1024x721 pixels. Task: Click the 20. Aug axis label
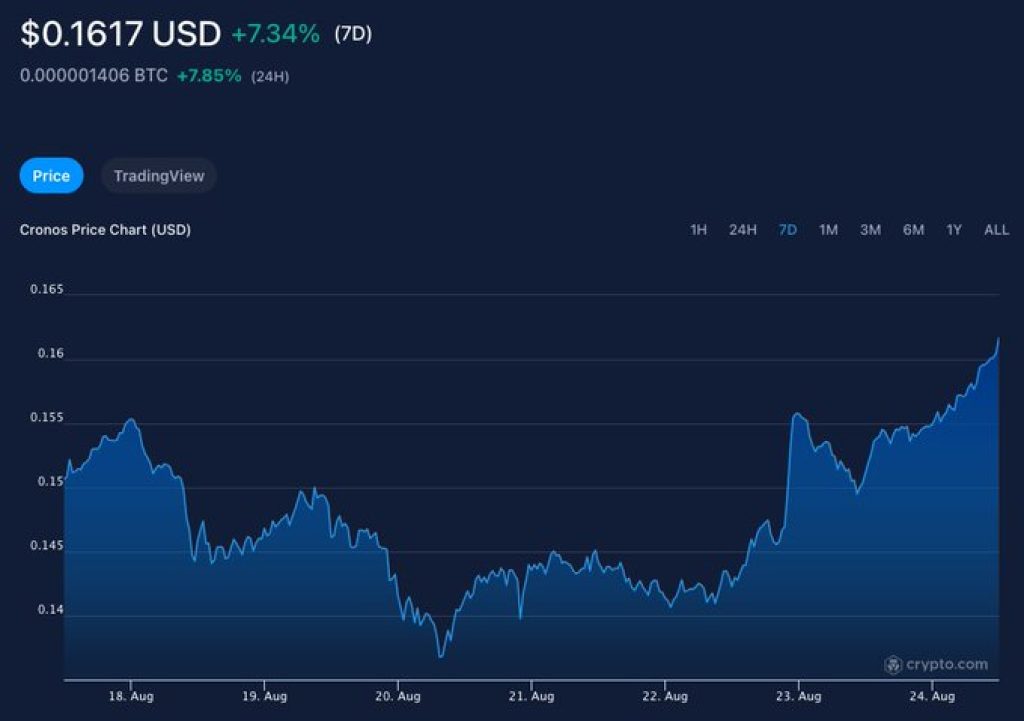click(x=398, y=696)
